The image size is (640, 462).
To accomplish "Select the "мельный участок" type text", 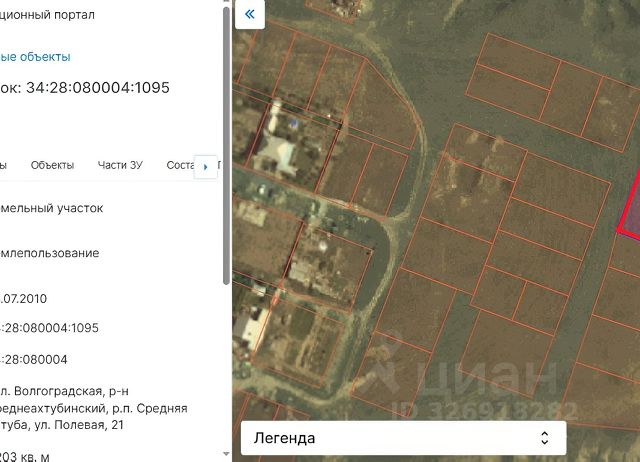I will (x=51, y=208).
